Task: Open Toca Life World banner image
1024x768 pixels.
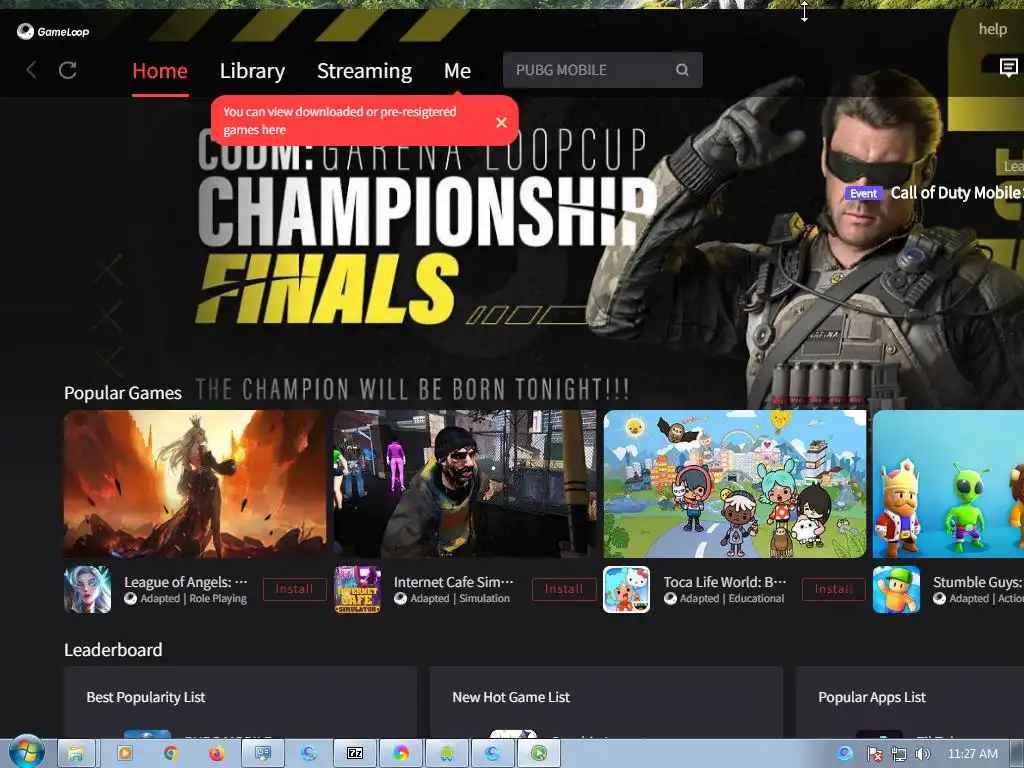Action: pyautogui.click(x=735, y=484)
